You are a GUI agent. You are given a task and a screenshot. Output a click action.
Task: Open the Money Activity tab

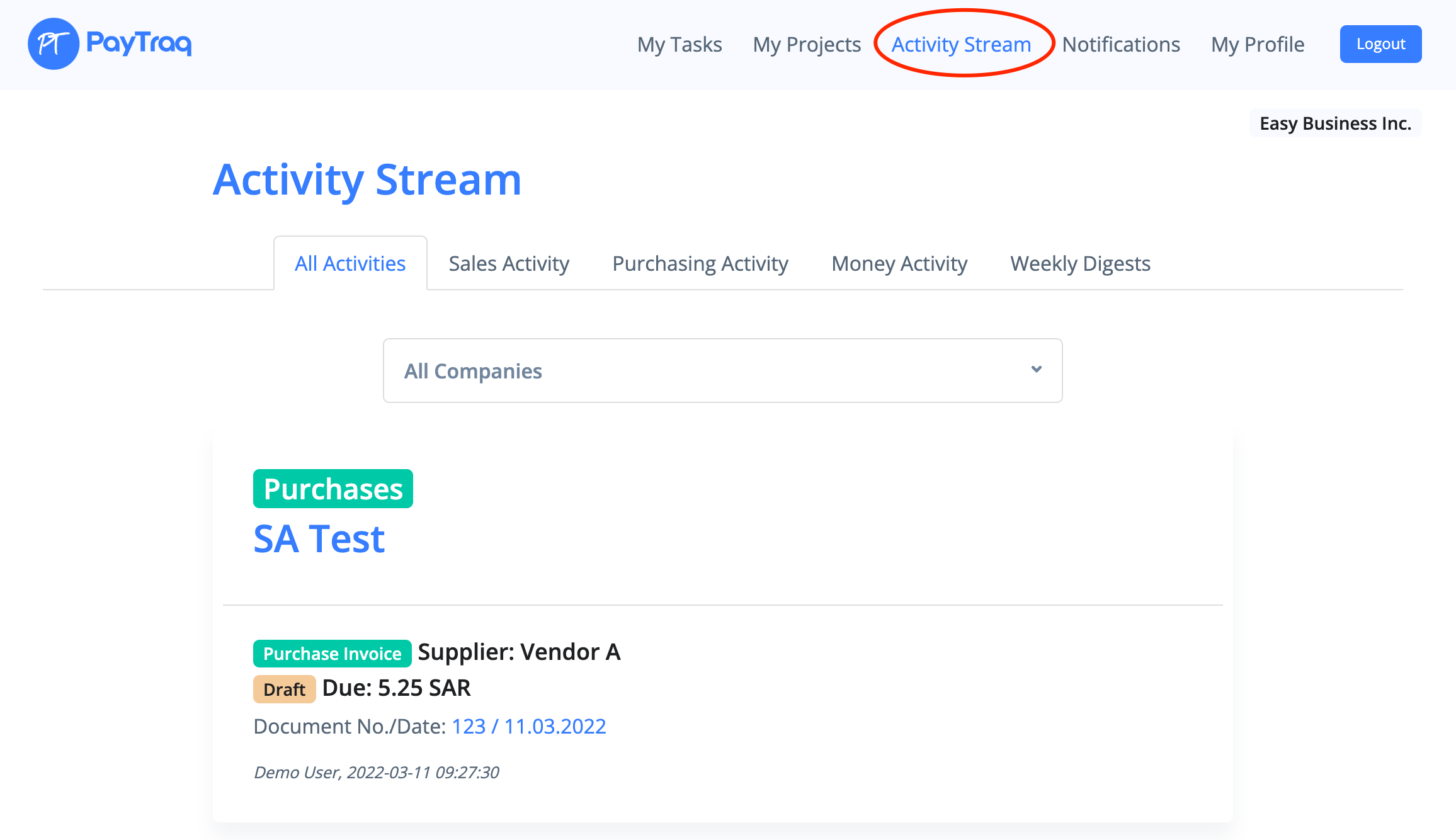899,264
